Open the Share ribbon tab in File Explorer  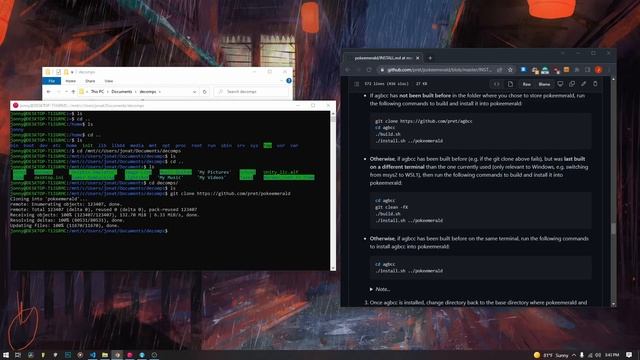coord(90,81)
